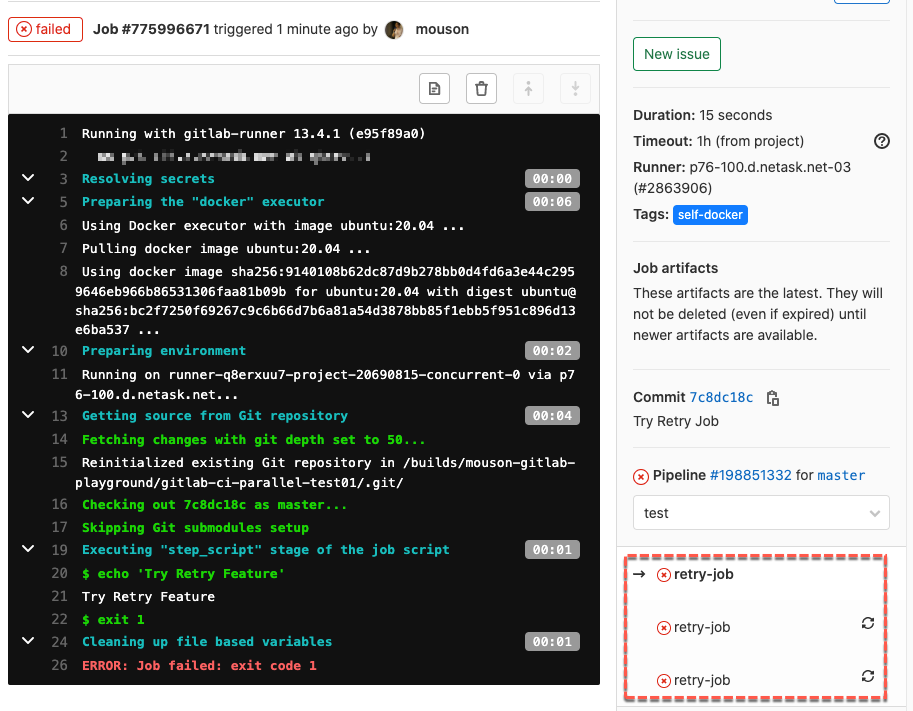Click the 00:06 duration badge
The width and height of the screenshot is (913, 711).
pos(552,201)
